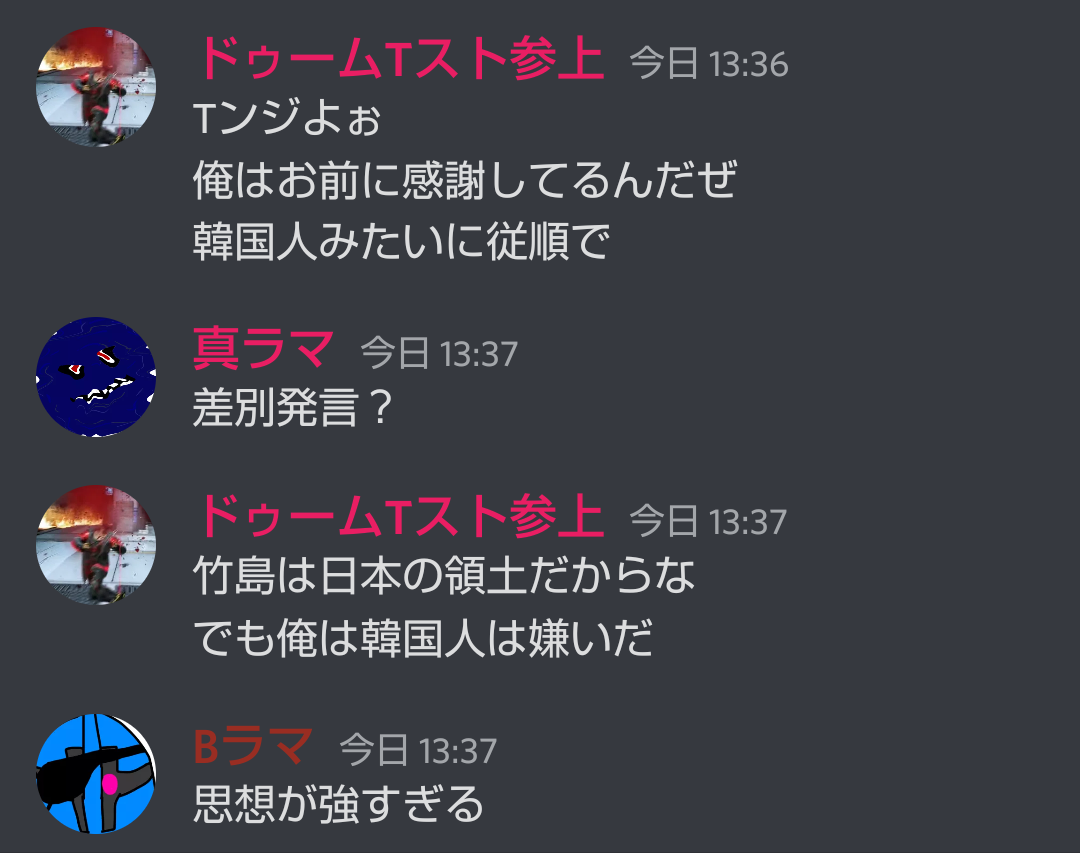Open the first ドゥームTスト参上 avatar at 13:36
This screenshot has height=853, width=1080.
click(x=96, y=87)
